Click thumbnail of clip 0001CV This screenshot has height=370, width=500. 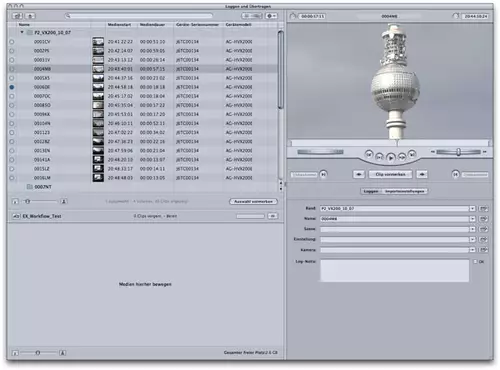pos(98,42)
